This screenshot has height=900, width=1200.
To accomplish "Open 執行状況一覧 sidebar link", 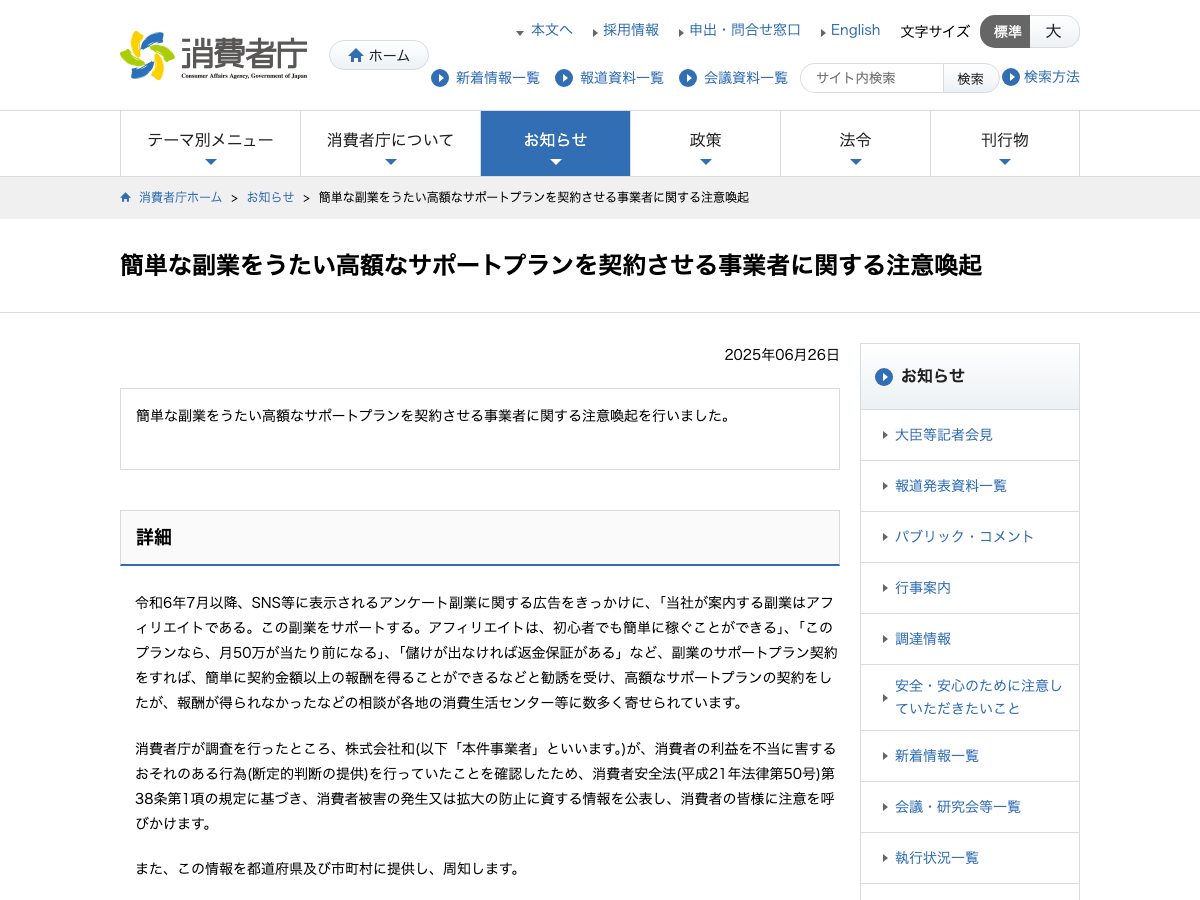I will [937, 858].
